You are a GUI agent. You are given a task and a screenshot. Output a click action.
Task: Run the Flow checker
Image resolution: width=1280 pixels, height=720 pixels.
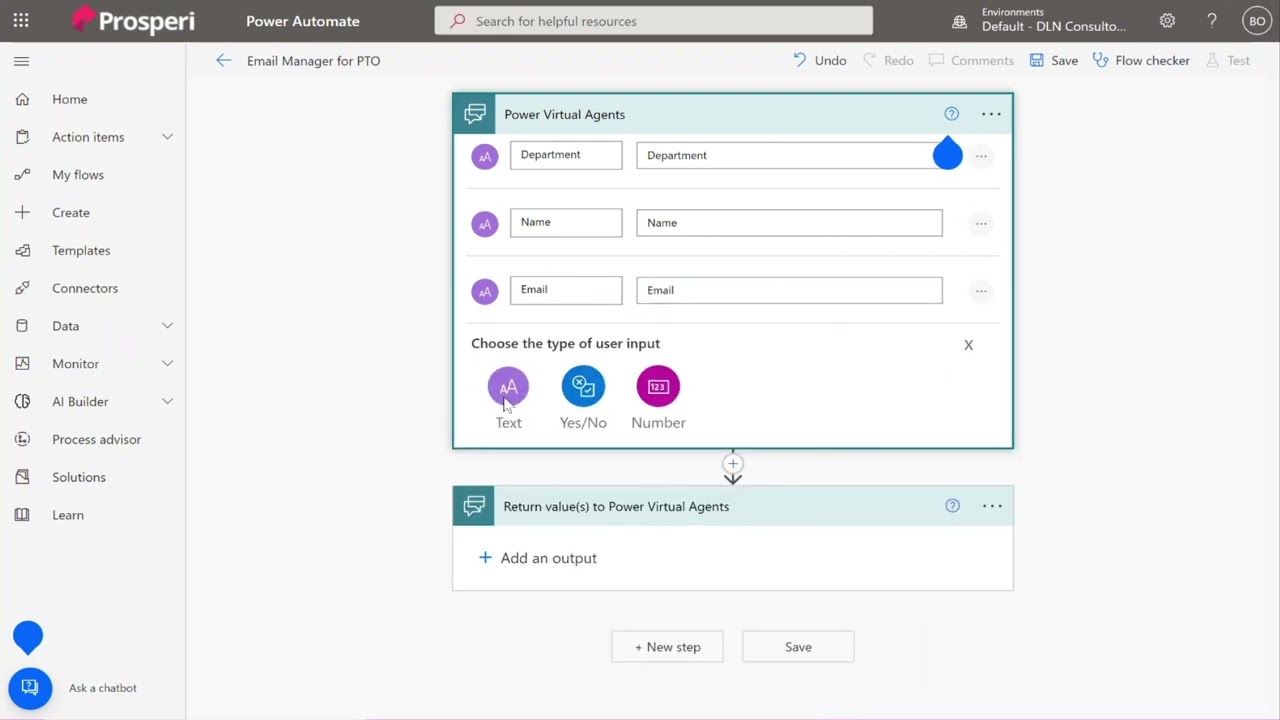1141,61
